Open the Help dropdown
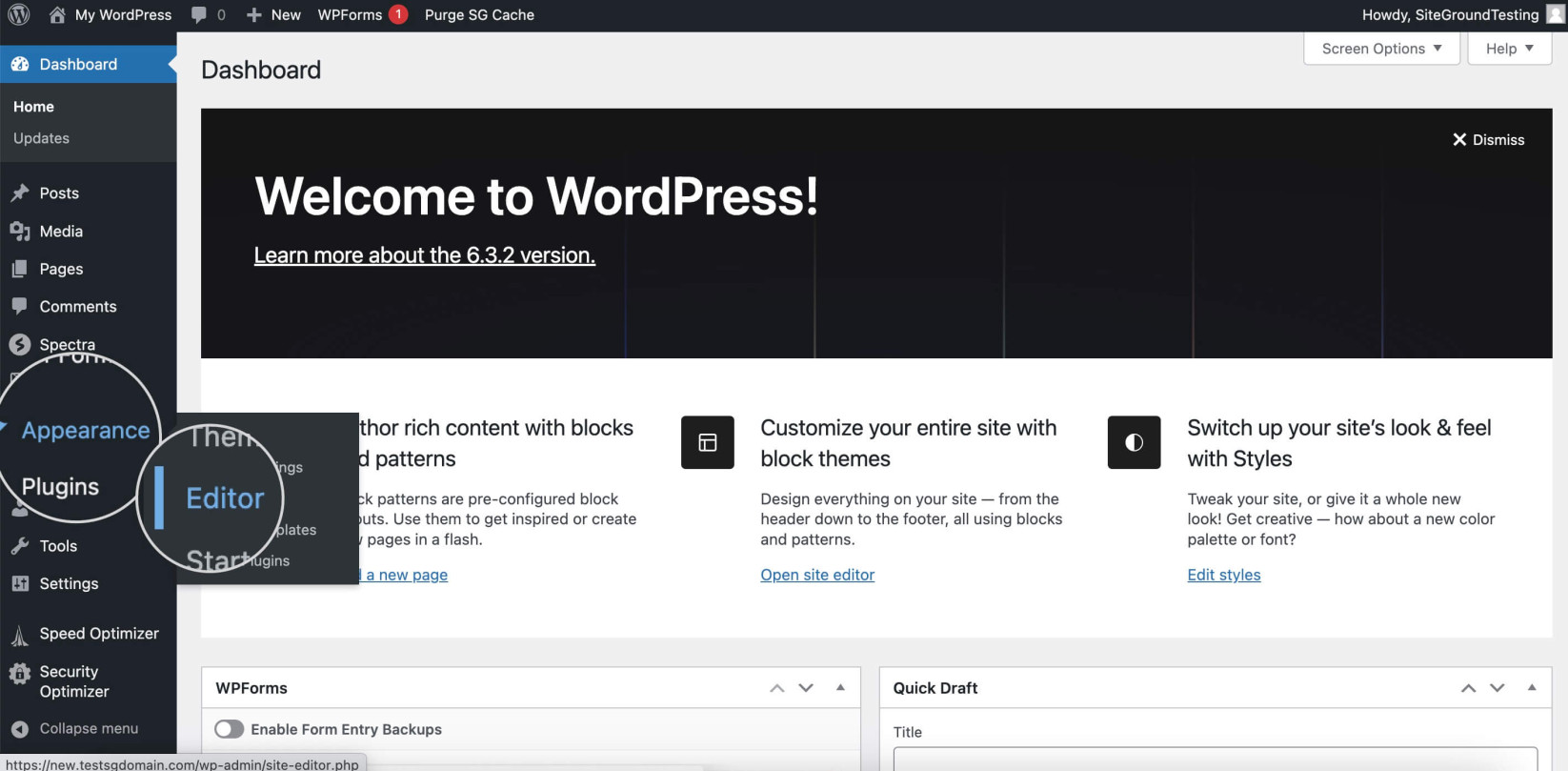Viewport: 1568px width, 771px height. [1510, 49]
